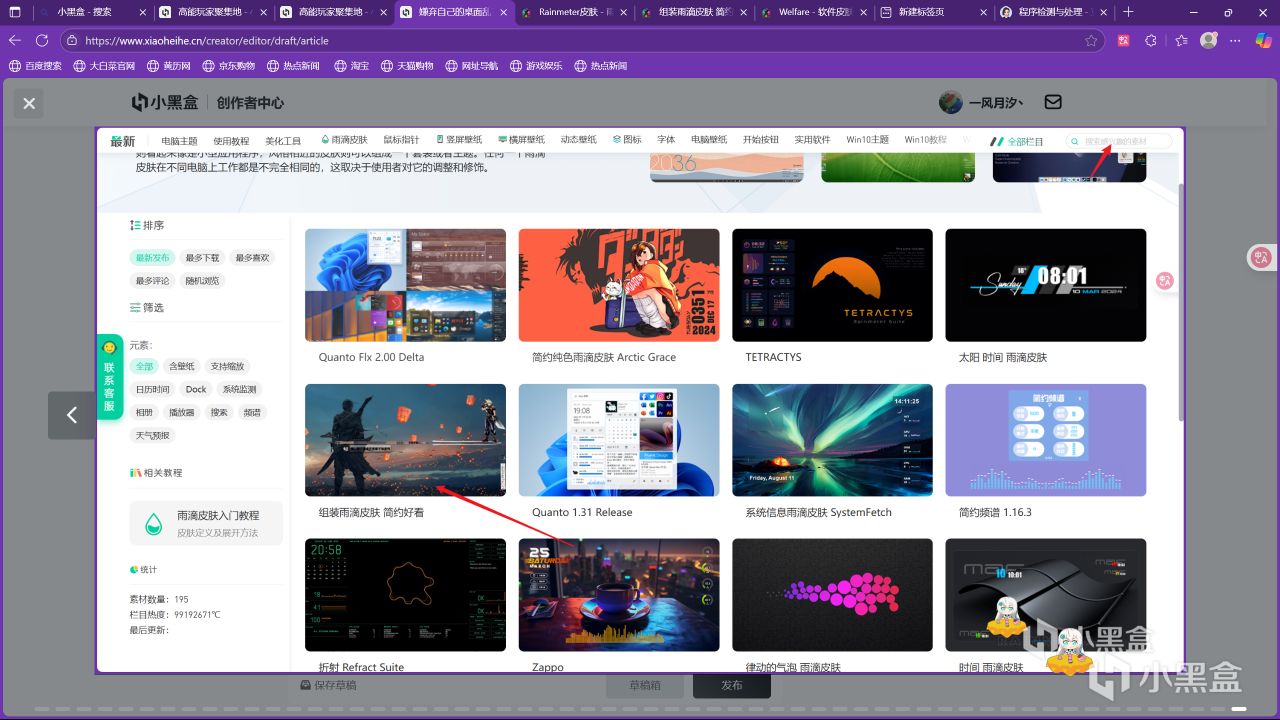This screenshot has height=720, width=1280.
Task: Select the 最多下载 sort option
Action: [x=202, y=258]
